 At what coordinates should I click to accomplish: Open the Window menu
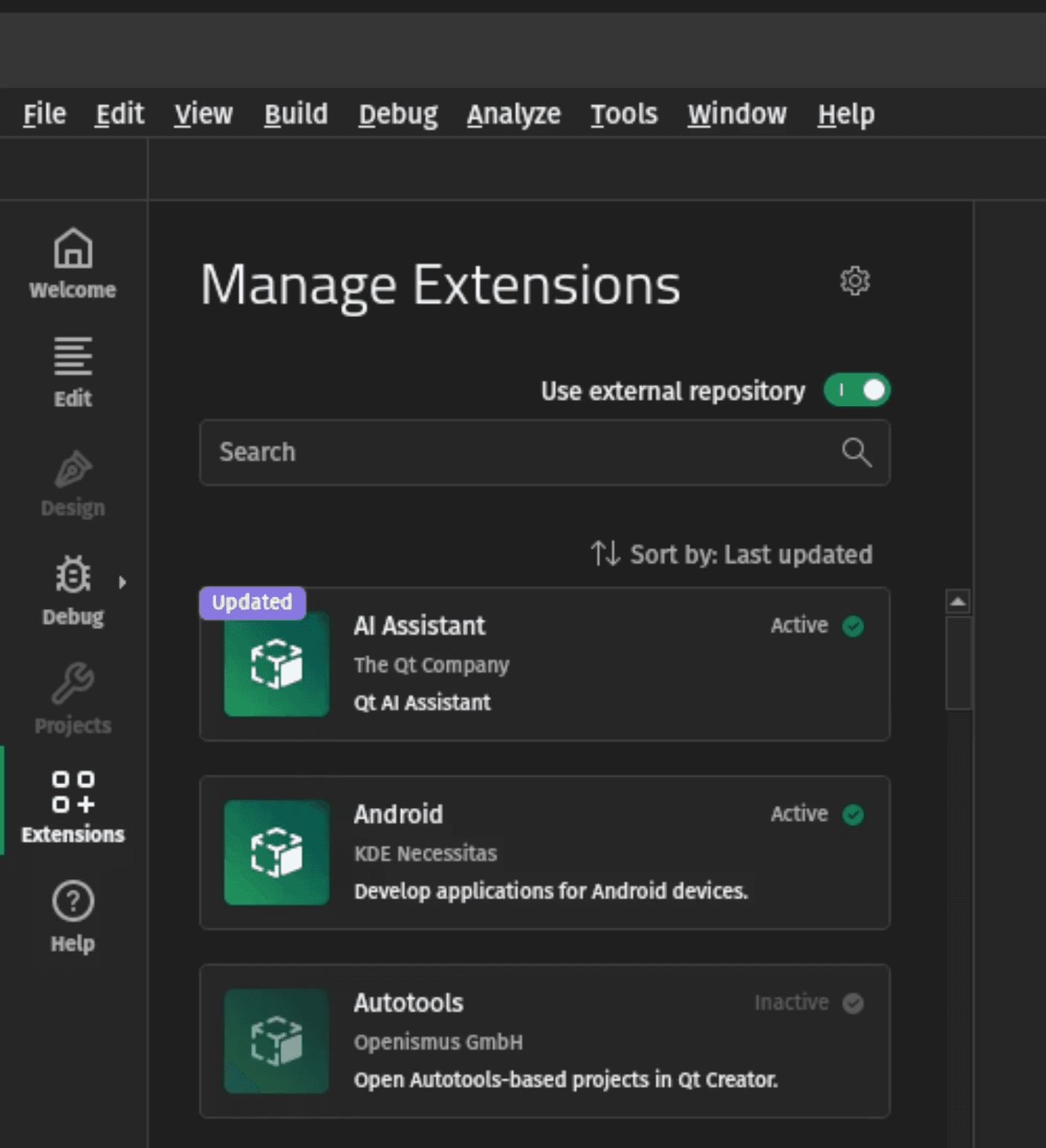coord(737,114)
